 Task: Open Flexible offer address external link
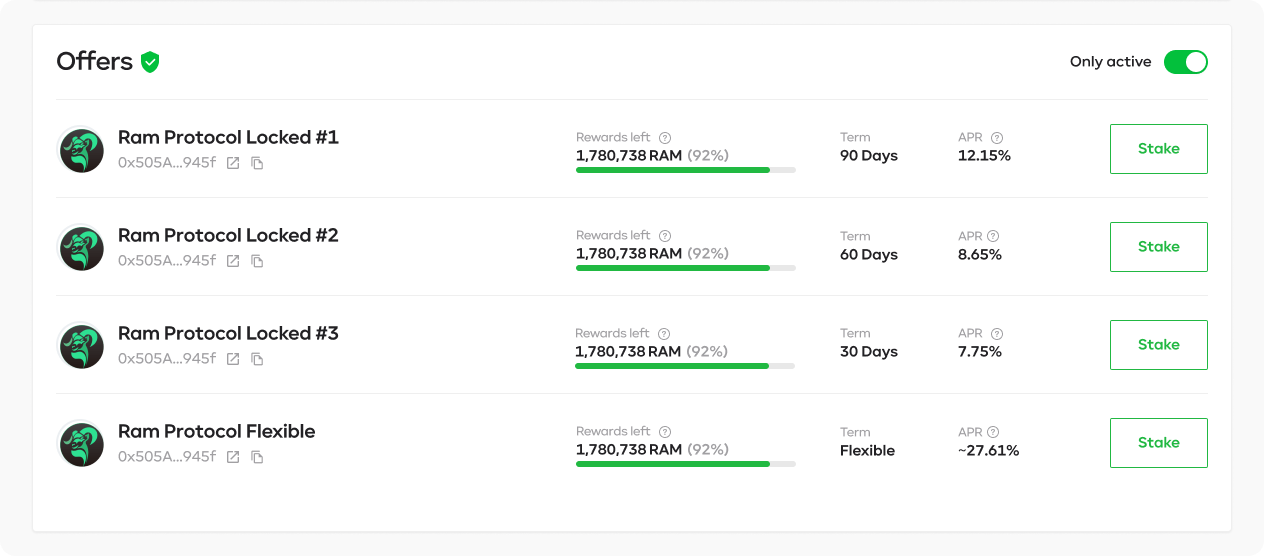point(233,457)
